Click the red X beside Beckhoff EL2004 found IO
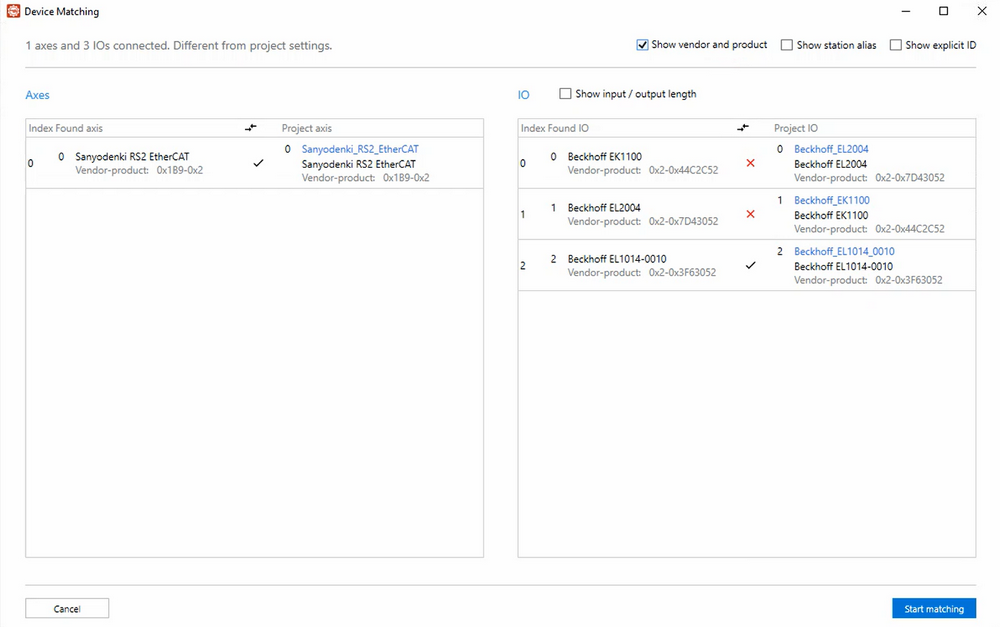Viewport: 1000px width, 627px height. 750,214
